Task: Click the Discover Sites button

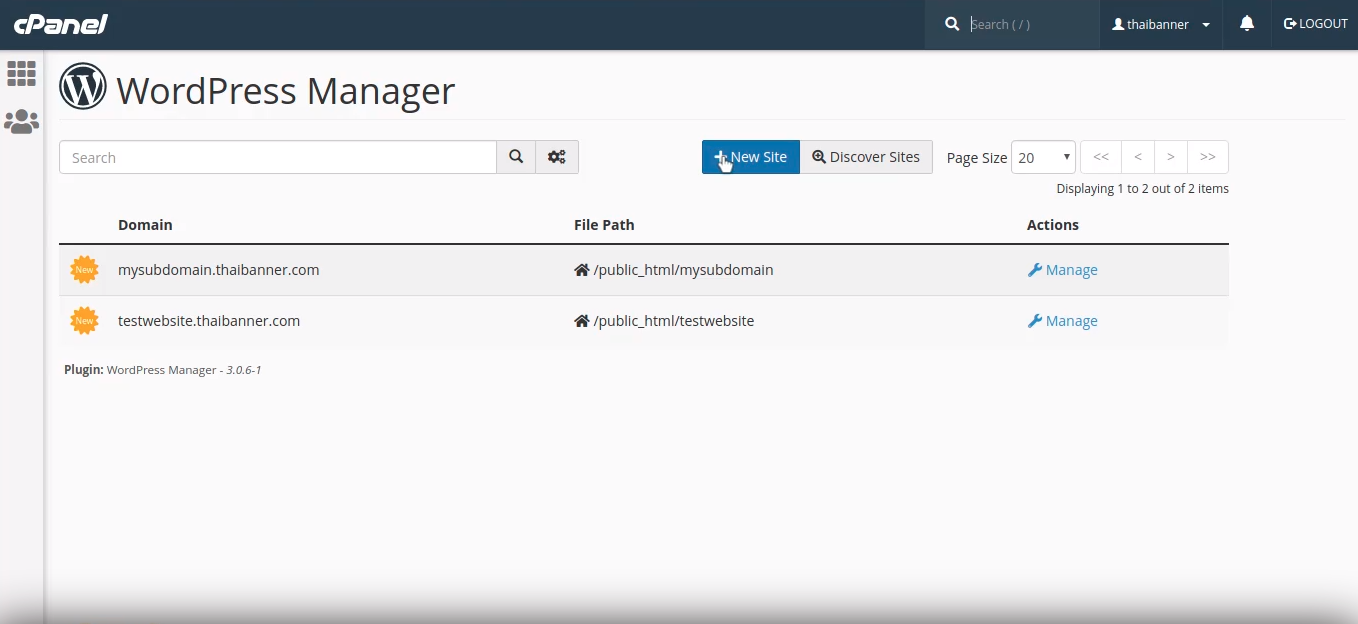Action: pyautogui.click(x=866, y=157)
